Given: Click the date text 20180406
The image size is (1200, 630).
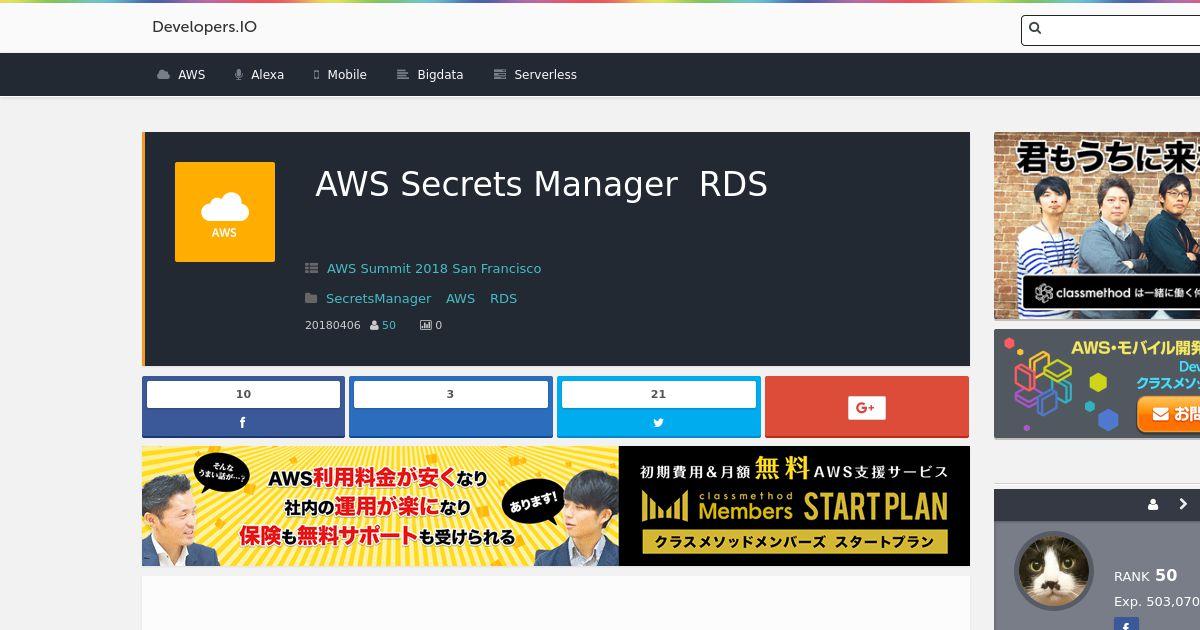Looking at the screenshot, I should 333,325.
